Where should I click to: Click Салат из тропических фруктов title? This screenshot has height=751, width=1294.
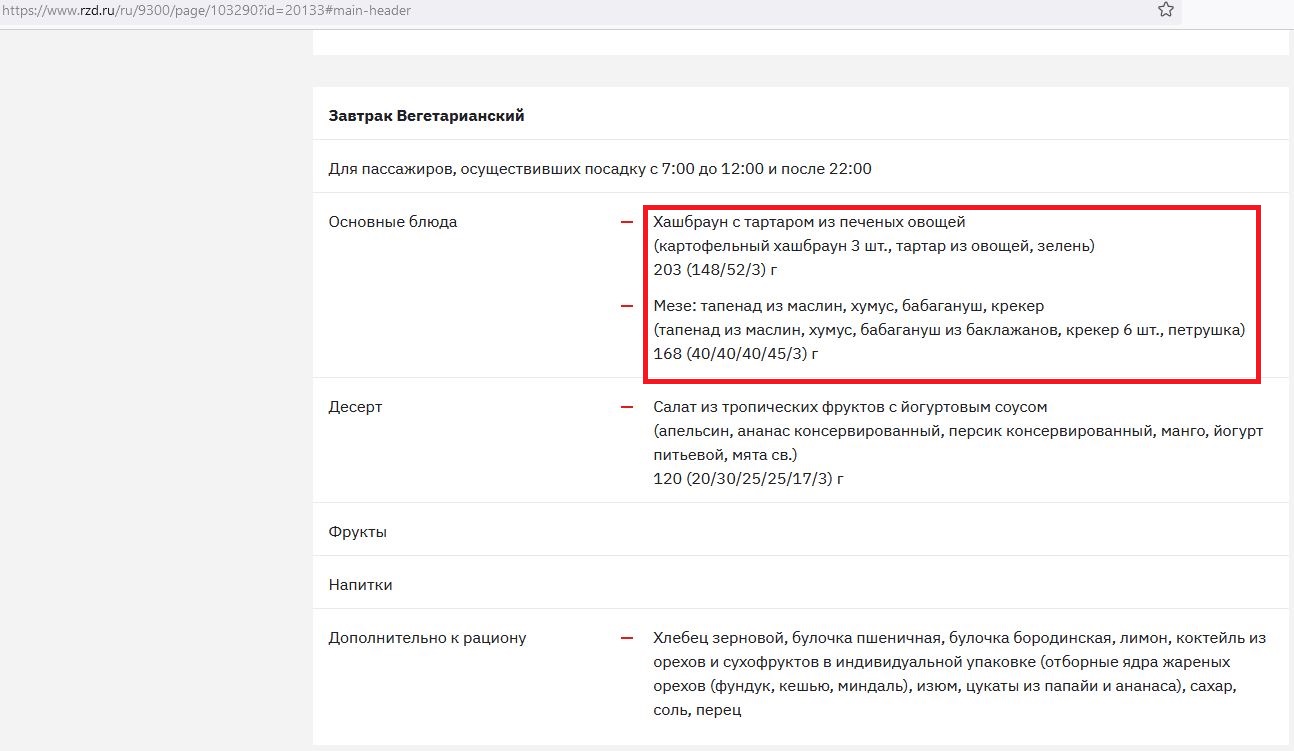click(x=850, y=407)
